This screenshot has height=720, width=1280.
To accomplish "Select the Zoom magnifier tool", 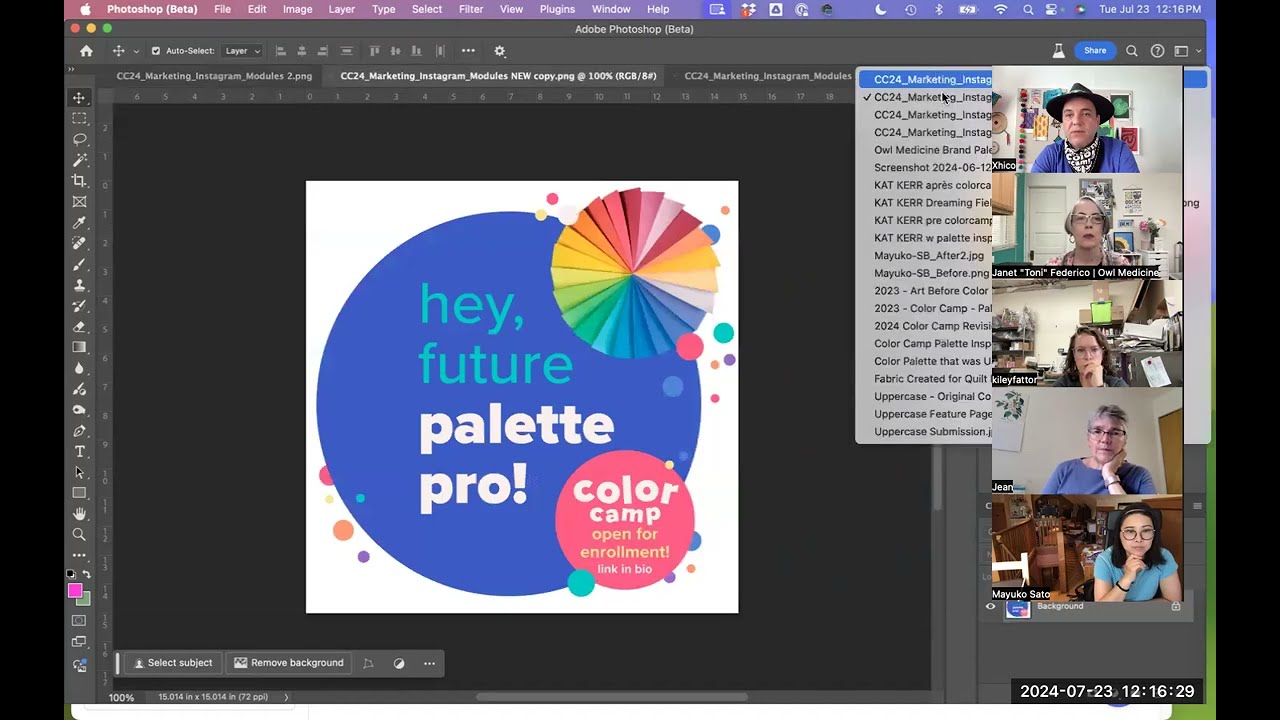I will pyautogui.click(x=79, y=535).
